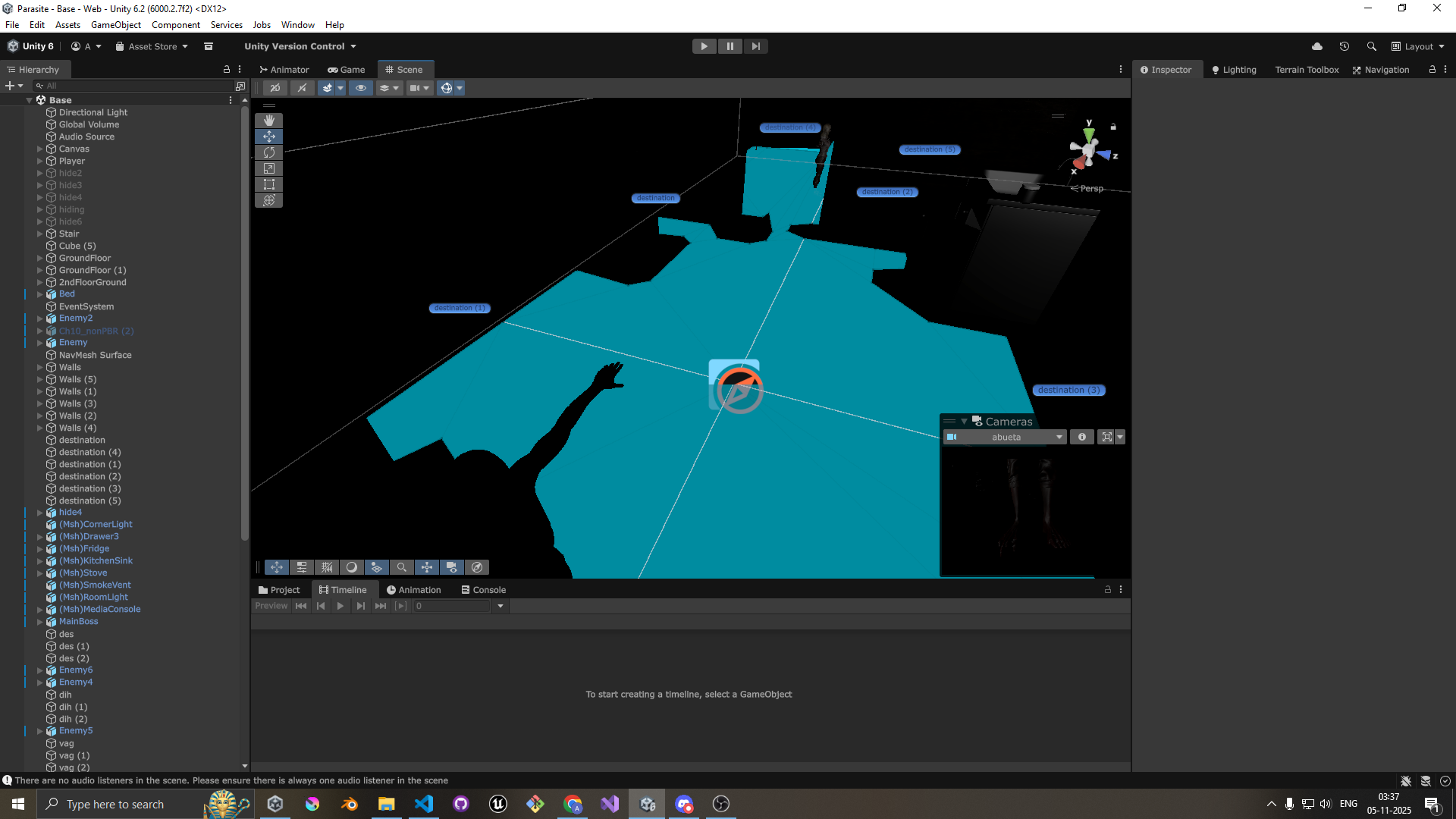Select the combined Transform tool
The height and width of the screenshot is (819, 1456).
[268, 200]
